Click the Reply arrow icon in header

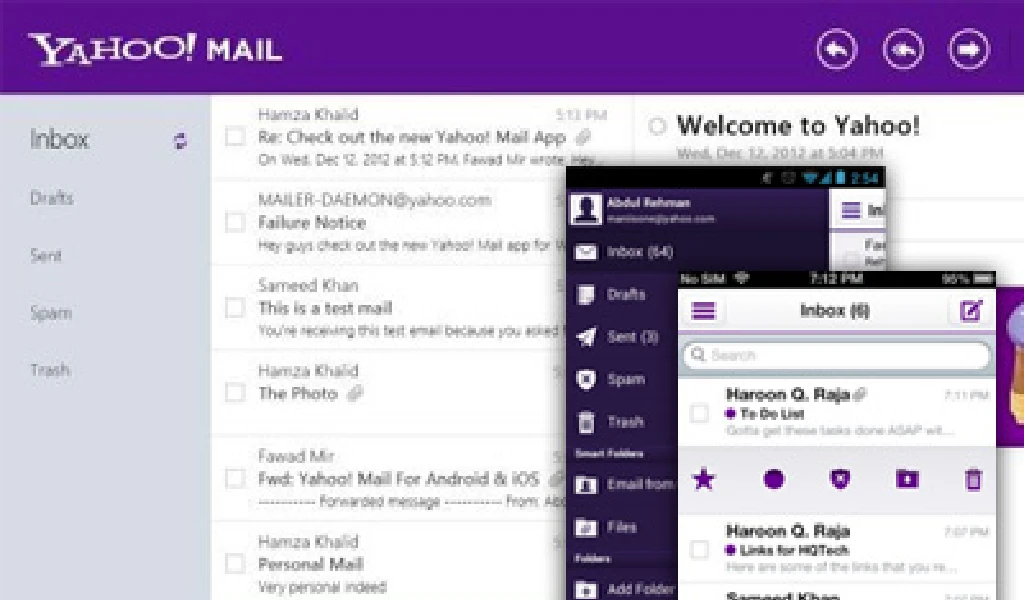pos(837,49)
